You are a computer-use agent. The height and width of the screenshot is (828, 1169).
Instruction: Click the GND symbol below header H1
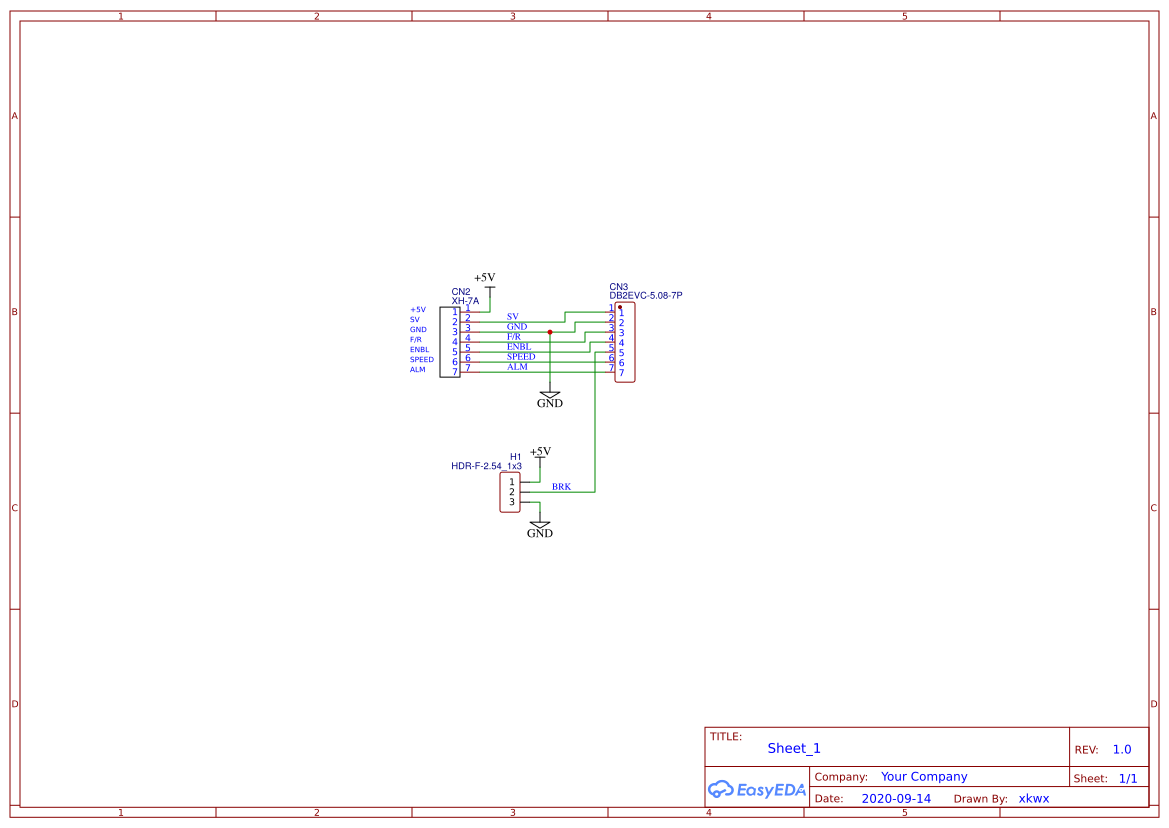coord(540,527)
